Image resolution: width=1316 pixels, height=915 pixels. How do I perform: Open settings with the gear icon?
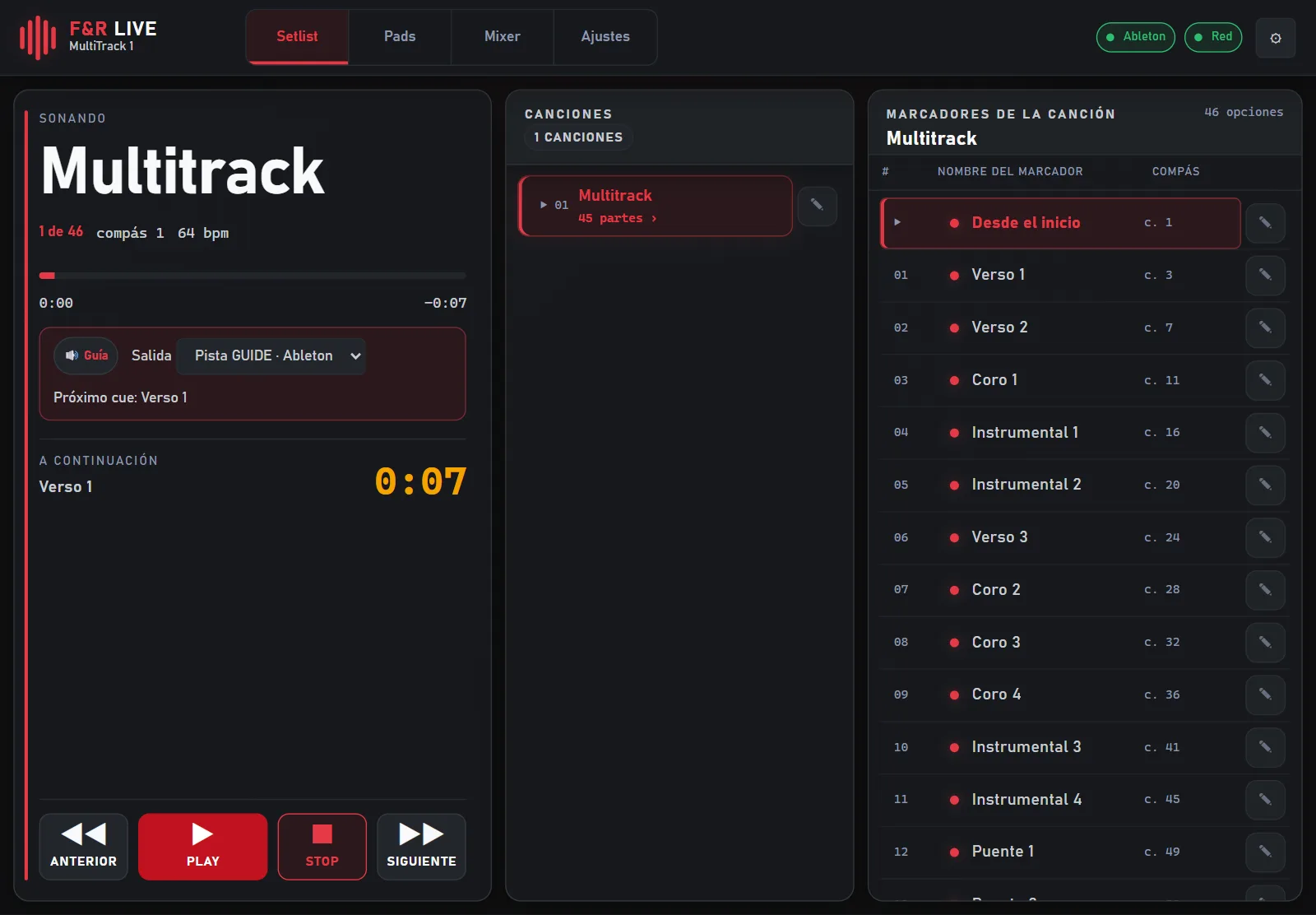pos(1275,38)
